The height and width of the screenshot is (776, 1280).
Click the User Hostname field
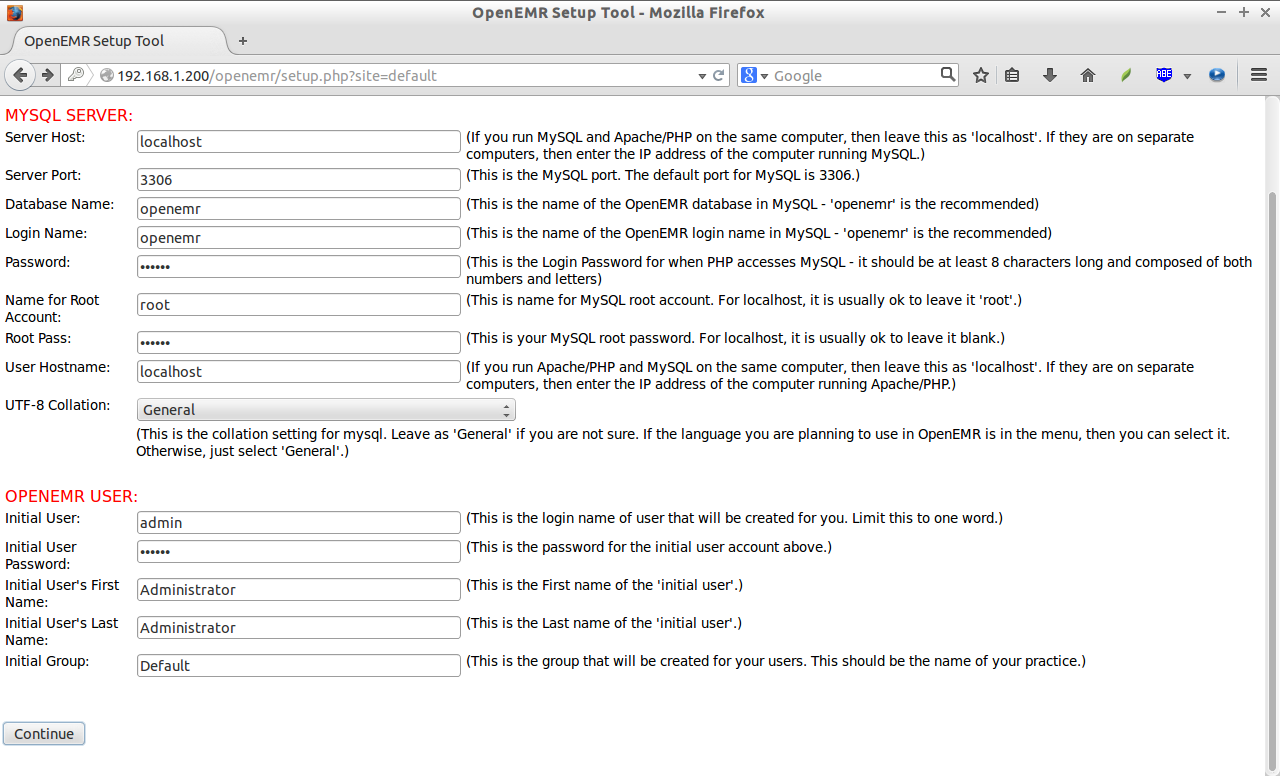pos(299,372)
